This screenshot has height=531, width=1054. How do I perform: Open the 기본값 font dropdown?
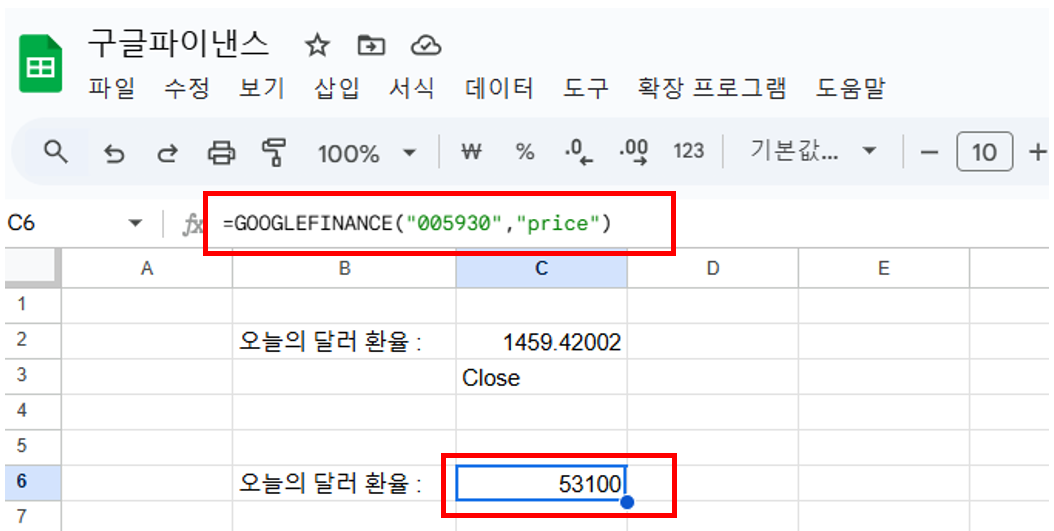(813, 151)
